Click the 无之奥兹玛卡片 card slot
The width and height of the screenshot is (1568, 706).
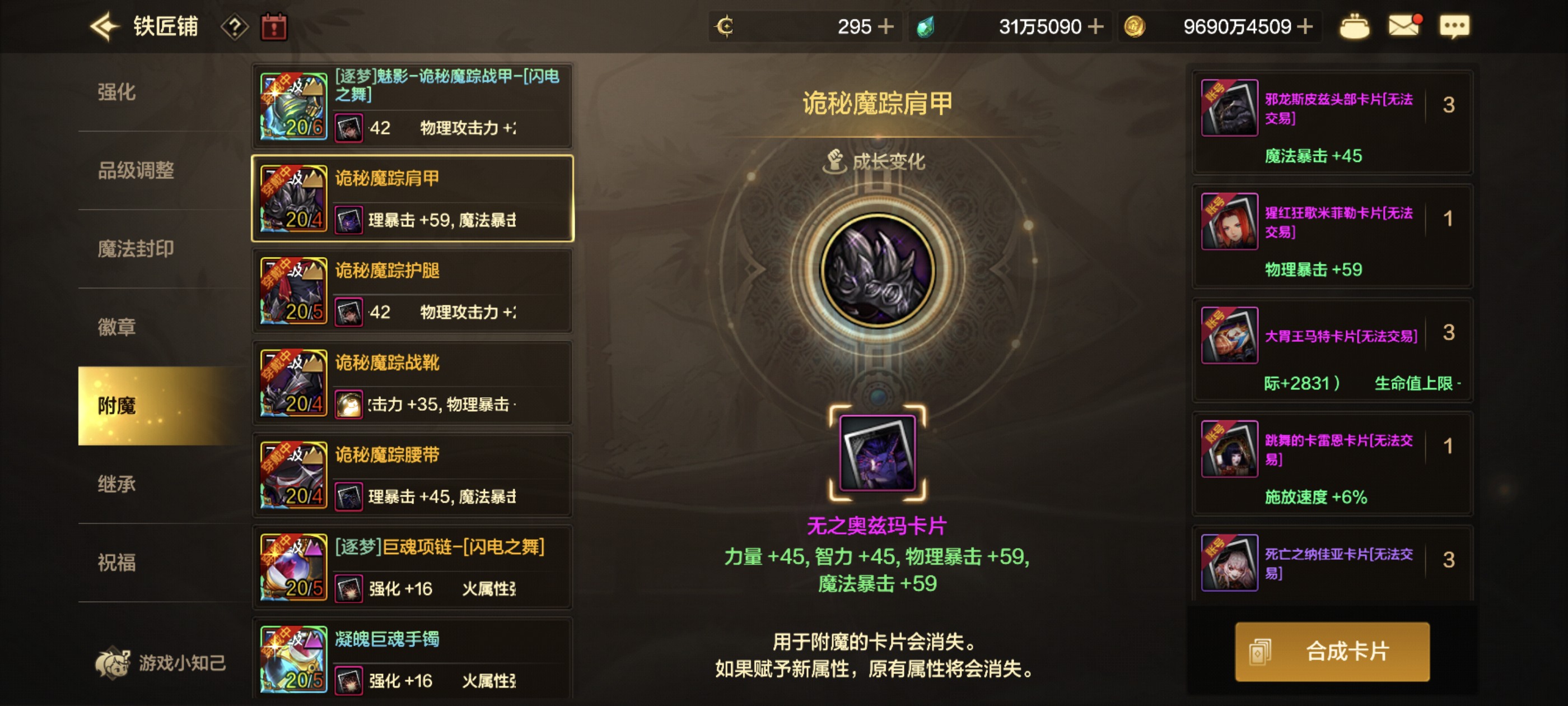[877, 453]
